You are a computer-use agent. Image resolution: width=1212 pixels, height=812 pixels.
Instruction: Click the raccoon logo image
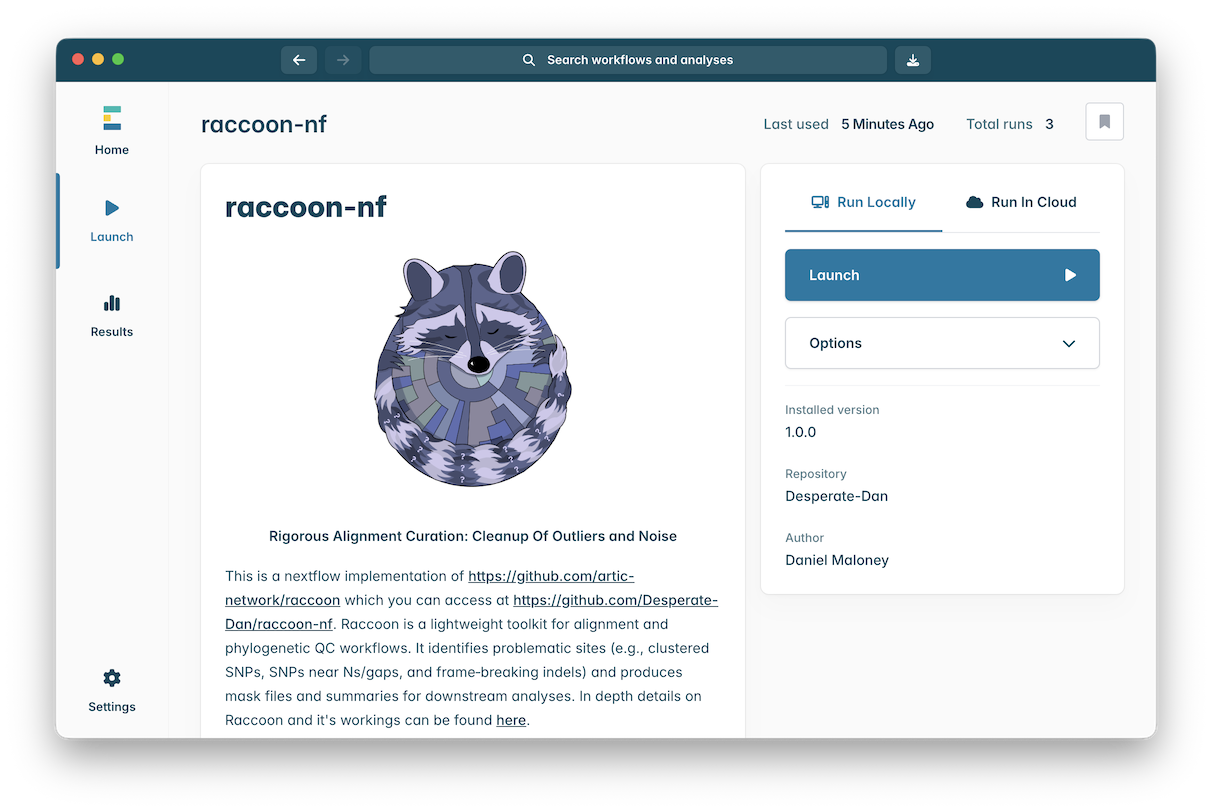click(472, 369)
